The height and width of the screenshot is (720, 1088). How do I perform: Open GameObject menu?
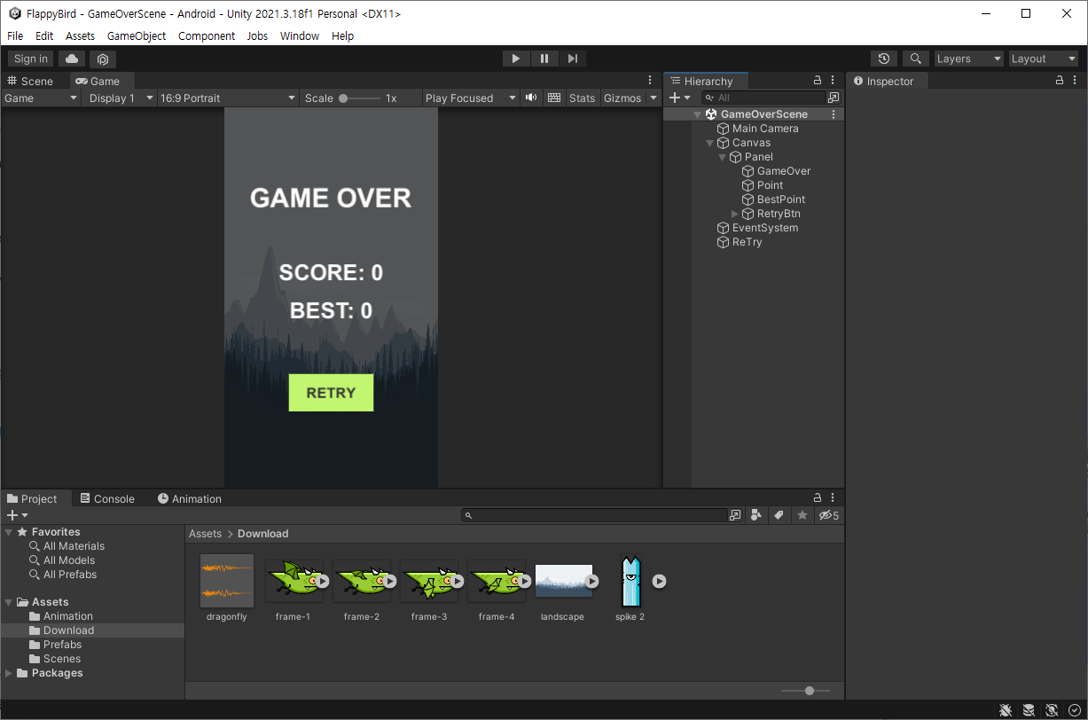point(136,36)
